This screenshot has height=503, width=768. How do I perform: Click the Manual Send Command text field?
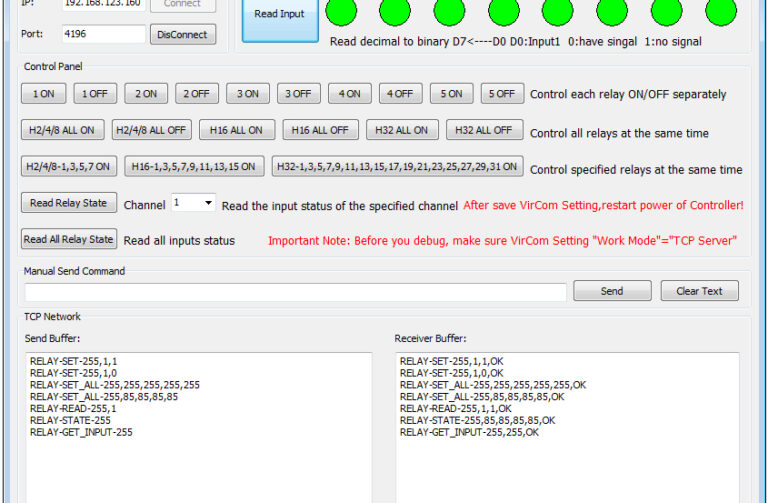point(296,292)
